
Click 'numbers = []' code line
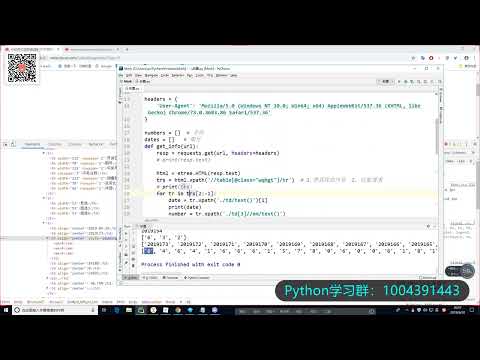162,133
